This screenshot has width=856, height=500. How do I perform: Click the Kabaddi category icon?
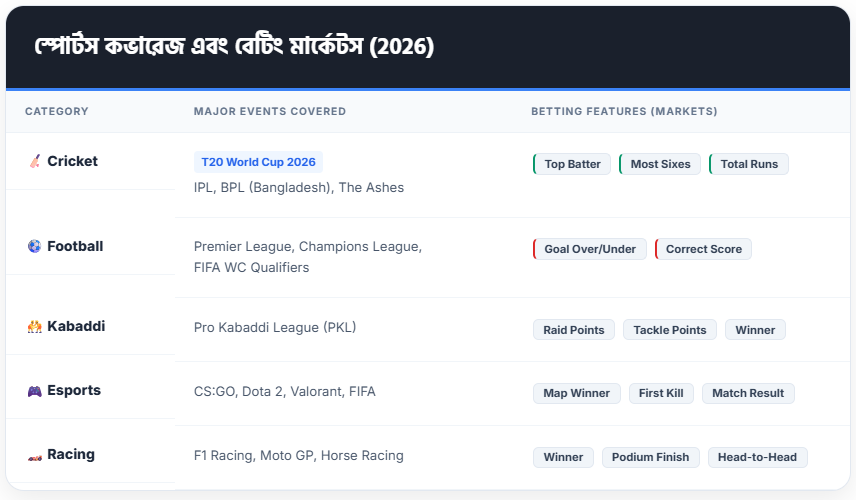pyautogui.click(x=34, y=327)
